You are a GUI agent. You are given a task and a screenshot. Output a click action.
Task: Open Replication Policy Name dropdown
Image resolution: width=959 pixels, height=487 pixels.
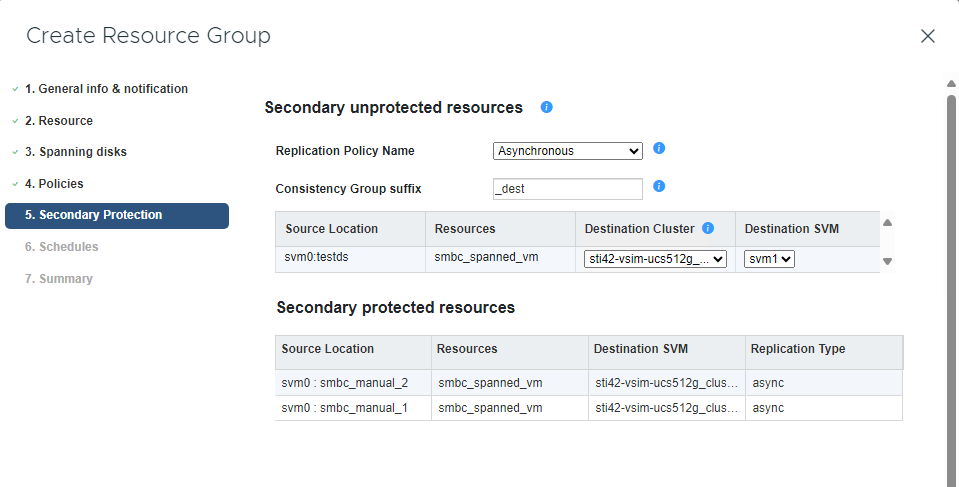pyautogui.click(x=567, y=151)
